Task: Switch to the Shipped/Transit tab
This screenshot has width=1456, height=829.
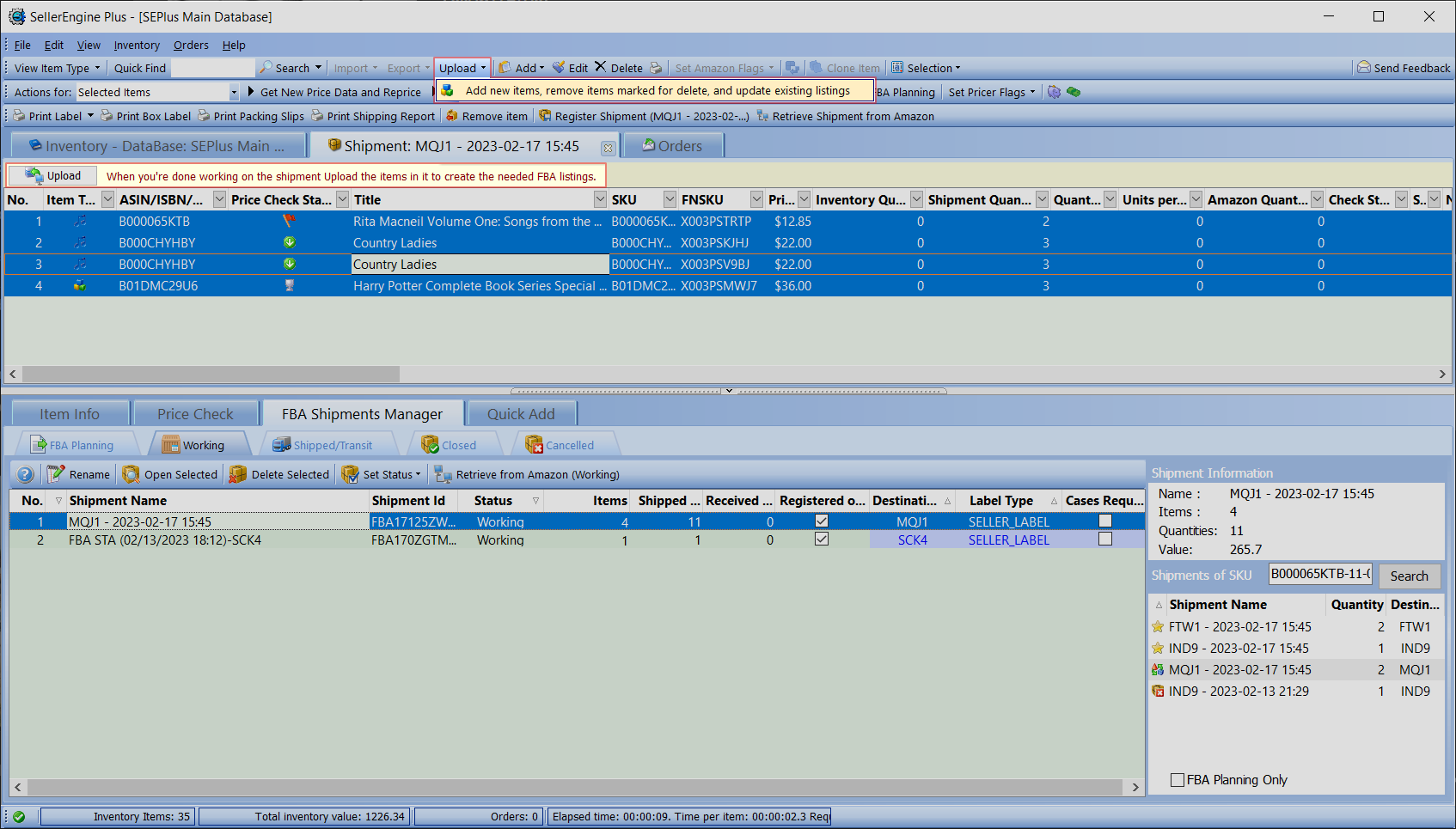Action: [x=323, y=445]
